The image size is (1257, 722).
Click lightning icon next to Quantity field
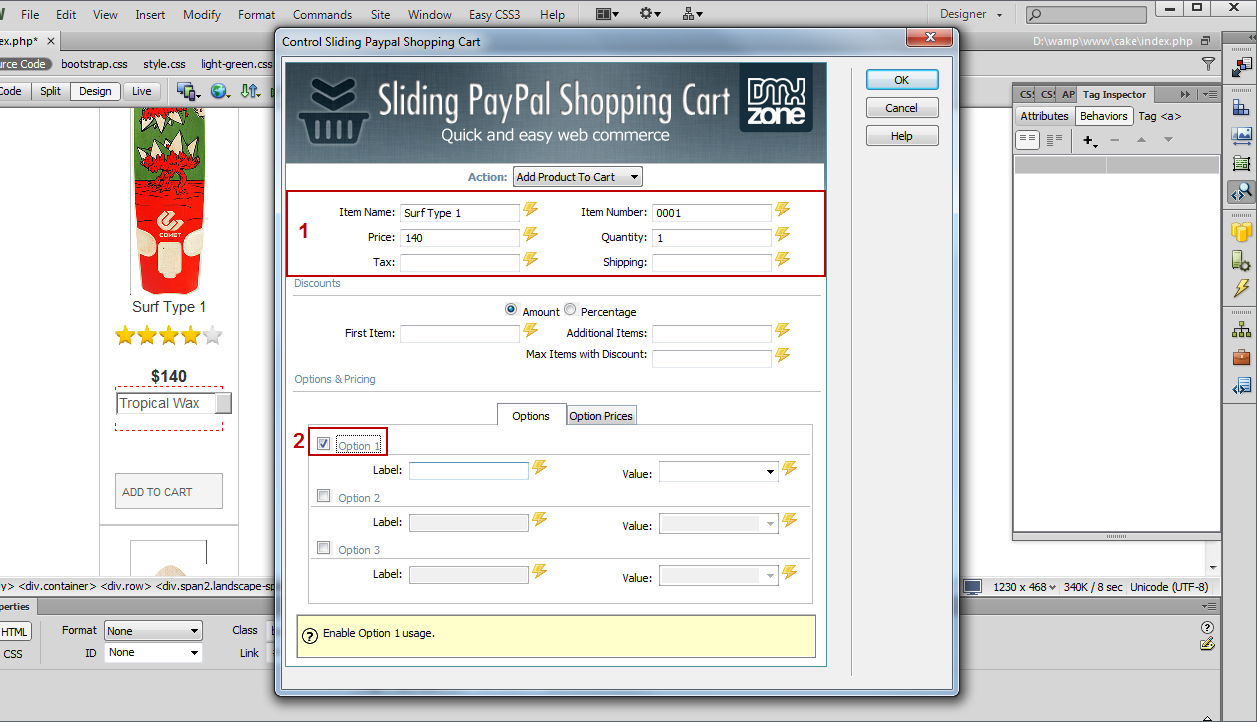pos(783,235)
